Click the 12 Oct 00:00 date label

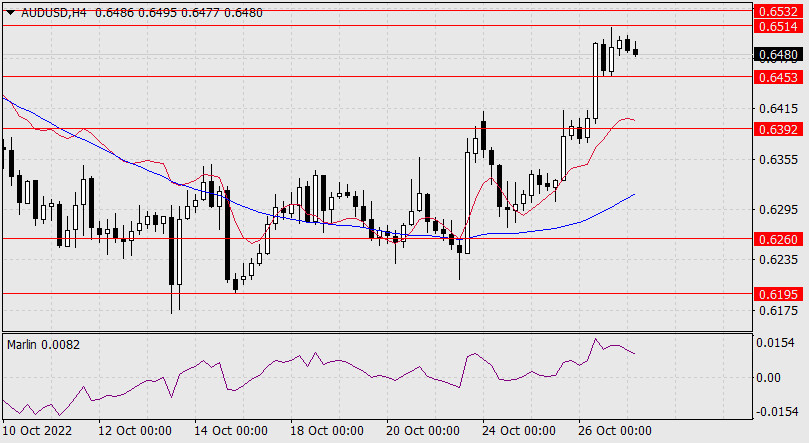click(134, 431)
